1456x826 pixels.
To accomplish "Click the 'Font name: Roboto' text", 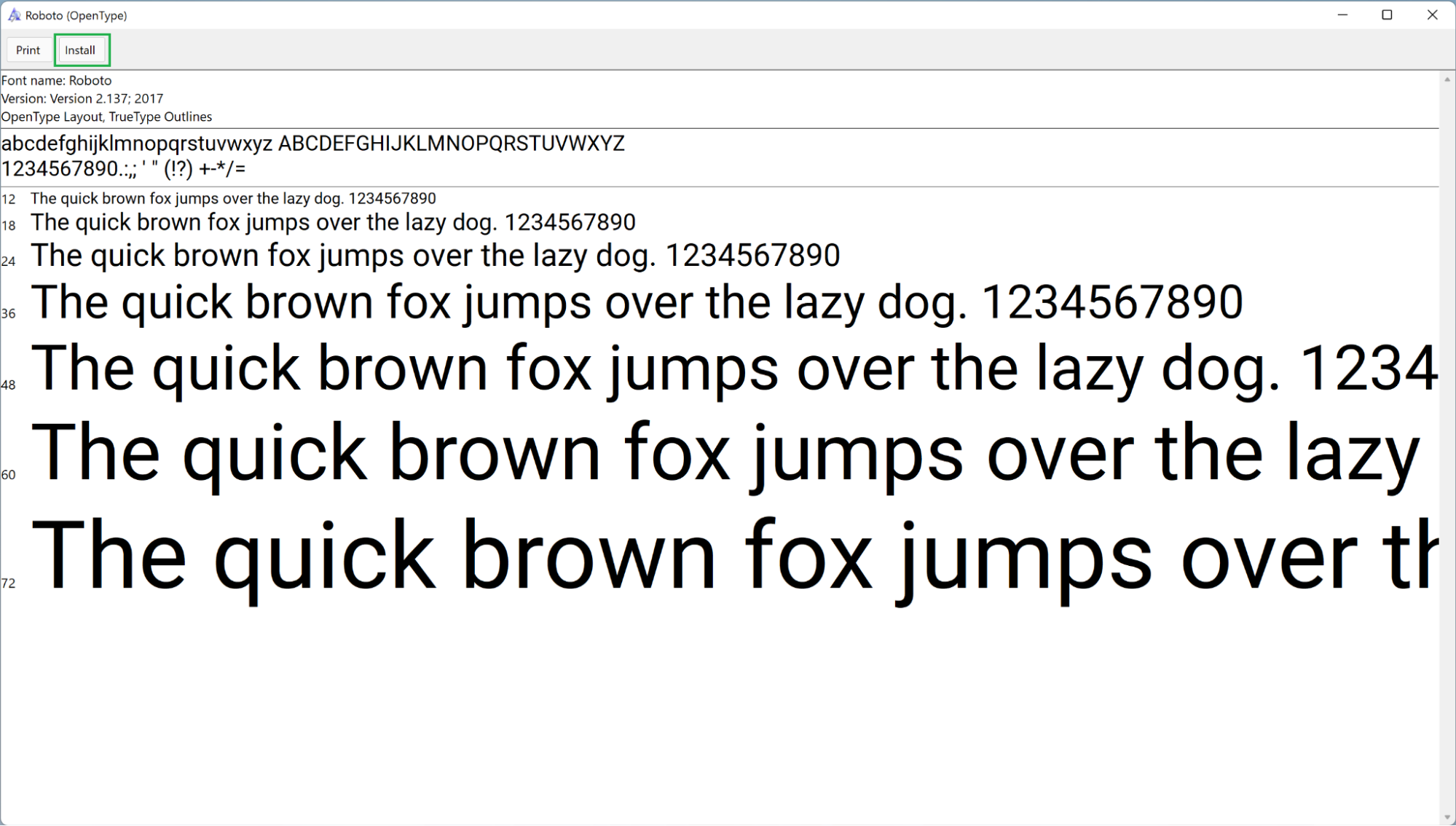I will click(57, 80).
